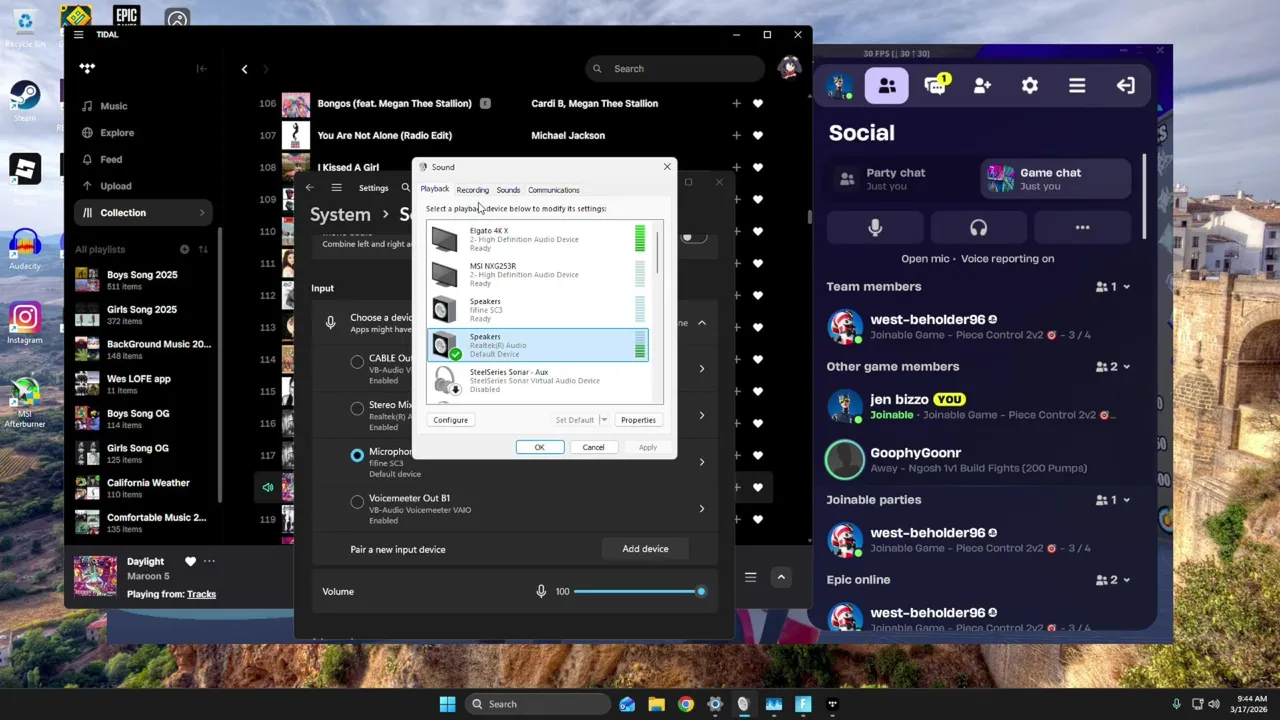Expand the Collection chevron in TIDAL

(x=202, y=213)
